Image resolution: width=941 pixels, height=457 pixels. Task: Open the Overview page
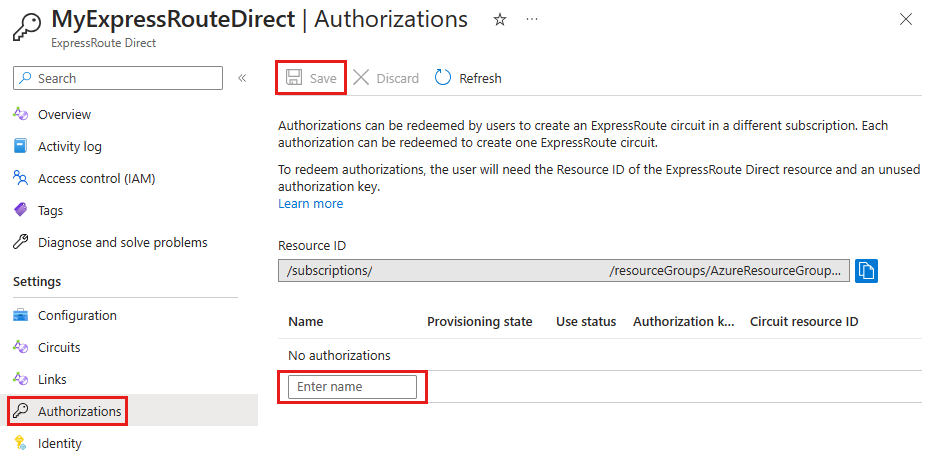(64, 114)
